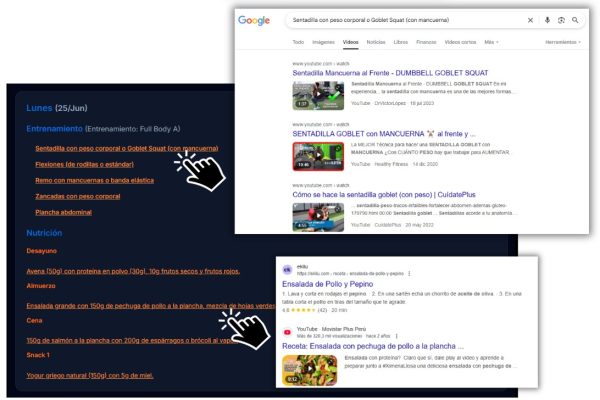Click the 'Entrenamiento' section heading
The width and height of the screenshot is (600, 400).
tap(54, 129)
